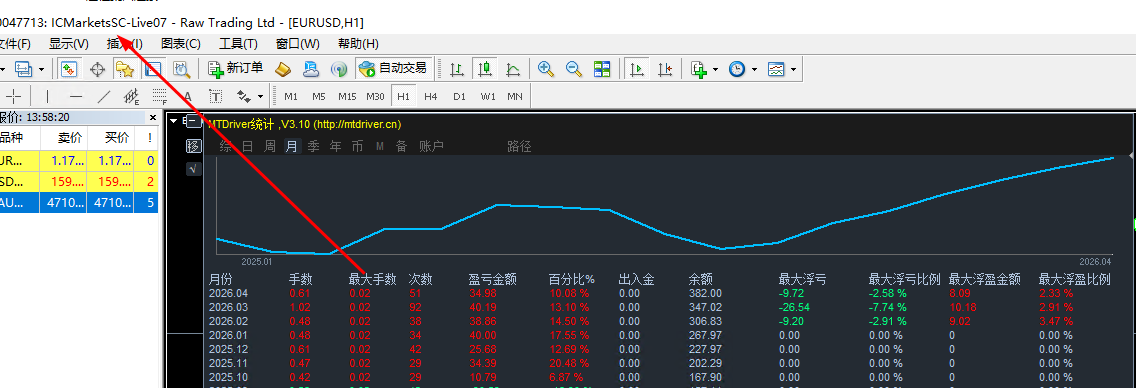1136x388 pixels.
Task: Select the zoom in magnifier icon
Action: click(x=546, y=69)
